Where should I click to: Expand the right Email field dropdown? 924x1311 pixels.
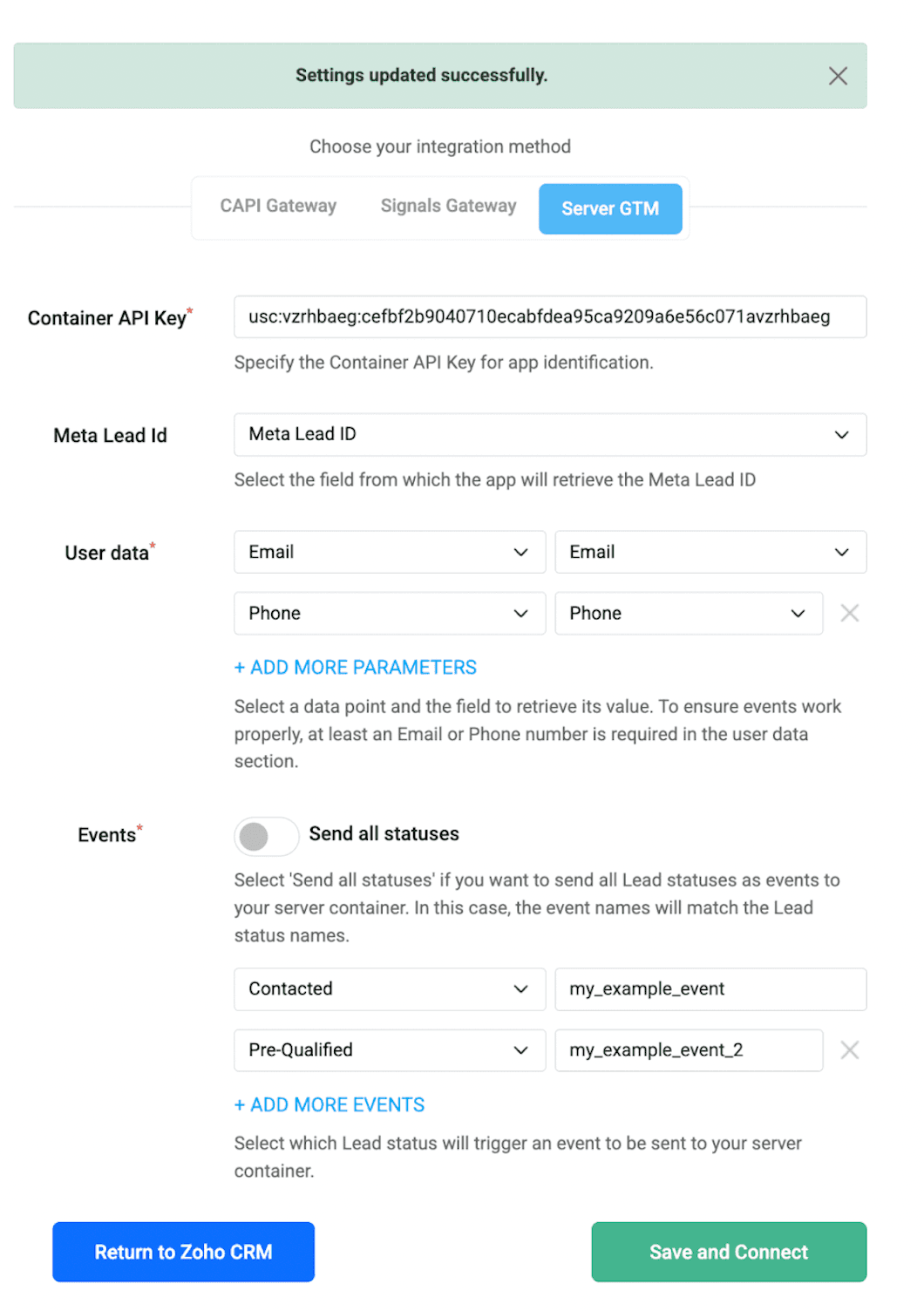point(710,553)
